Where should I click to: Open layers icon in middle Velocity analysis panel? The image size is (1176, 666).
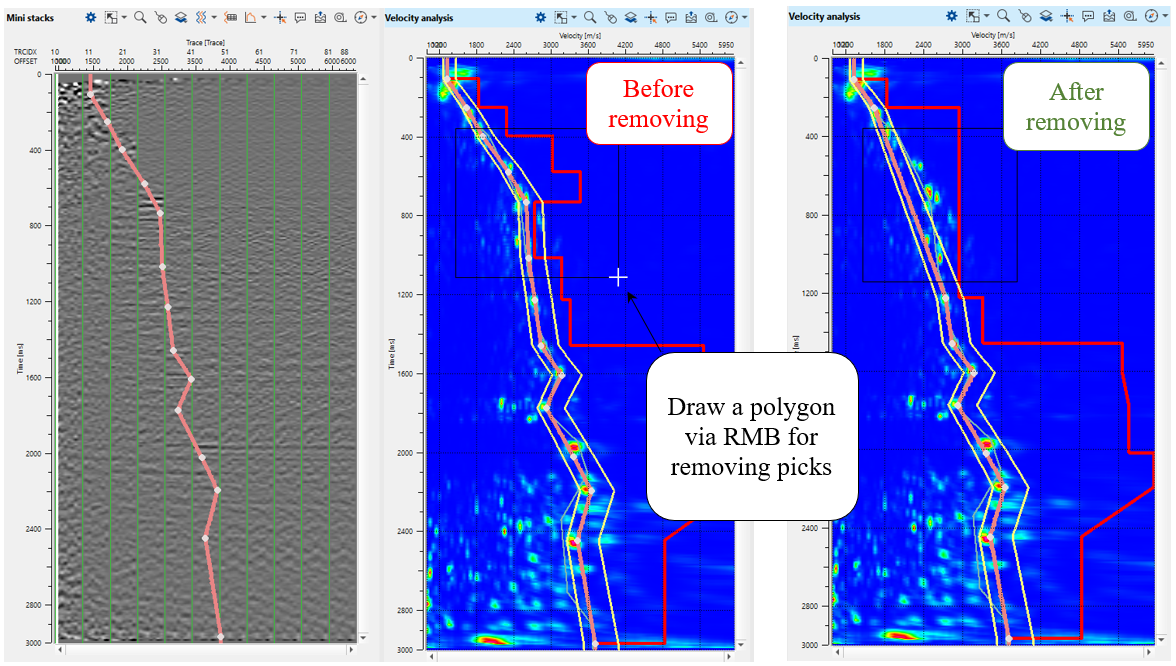(631, 18)
